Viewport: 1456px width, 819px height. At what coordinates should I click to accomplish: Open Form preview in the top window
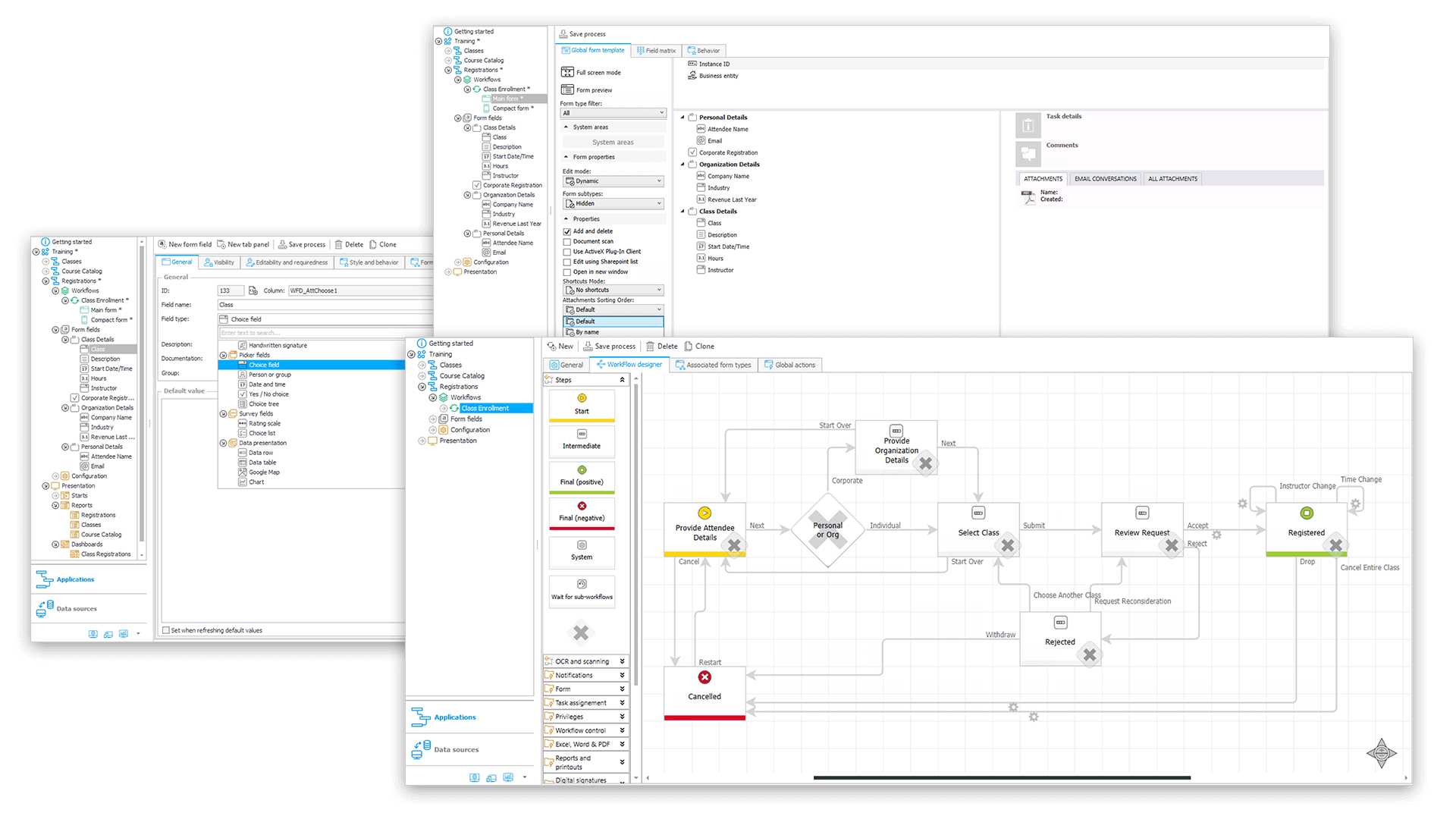(x=586, y=89)
